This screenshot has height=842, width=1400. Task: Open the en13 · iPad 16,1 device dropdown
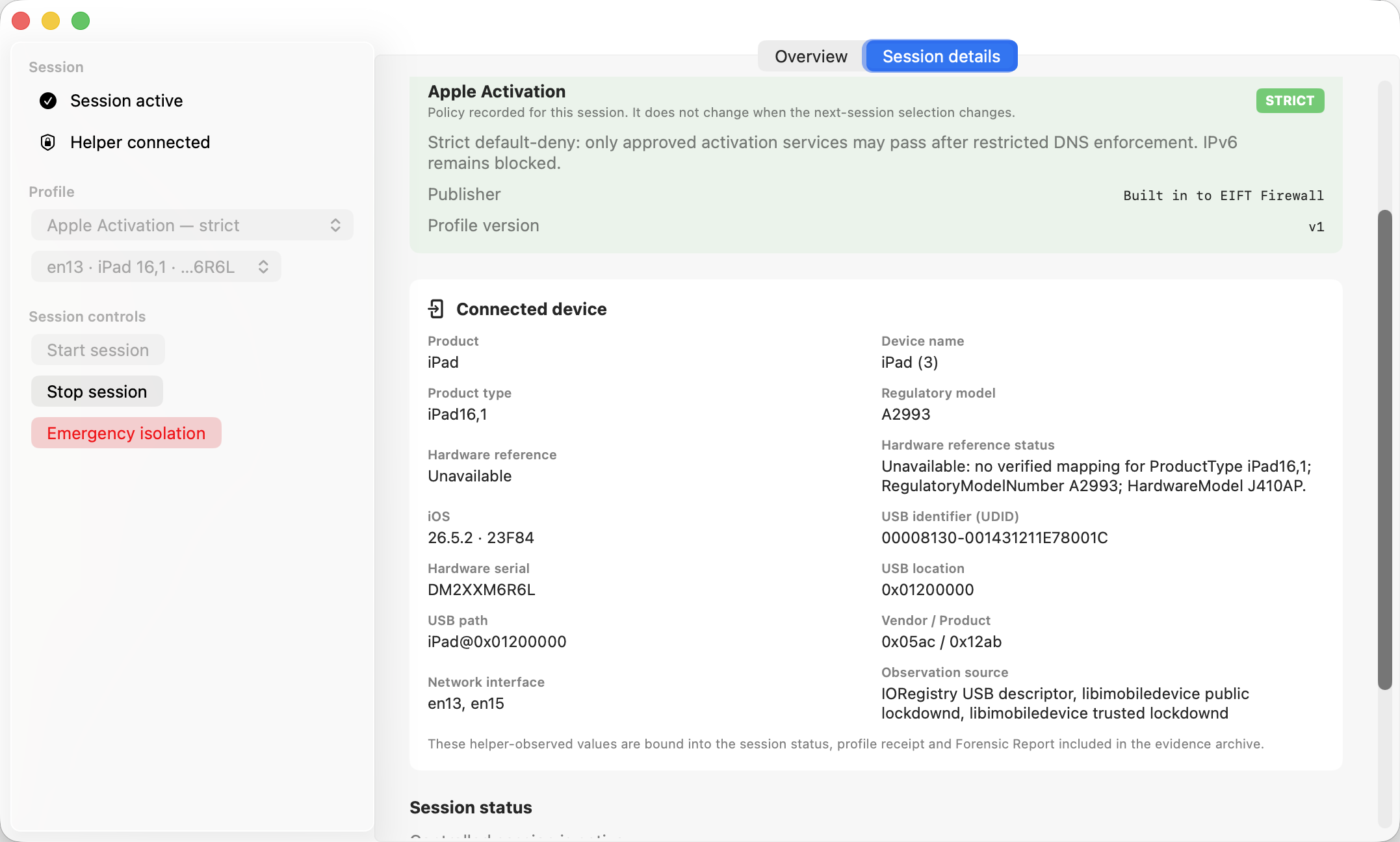pyautogui.click(x=156, y=267)
